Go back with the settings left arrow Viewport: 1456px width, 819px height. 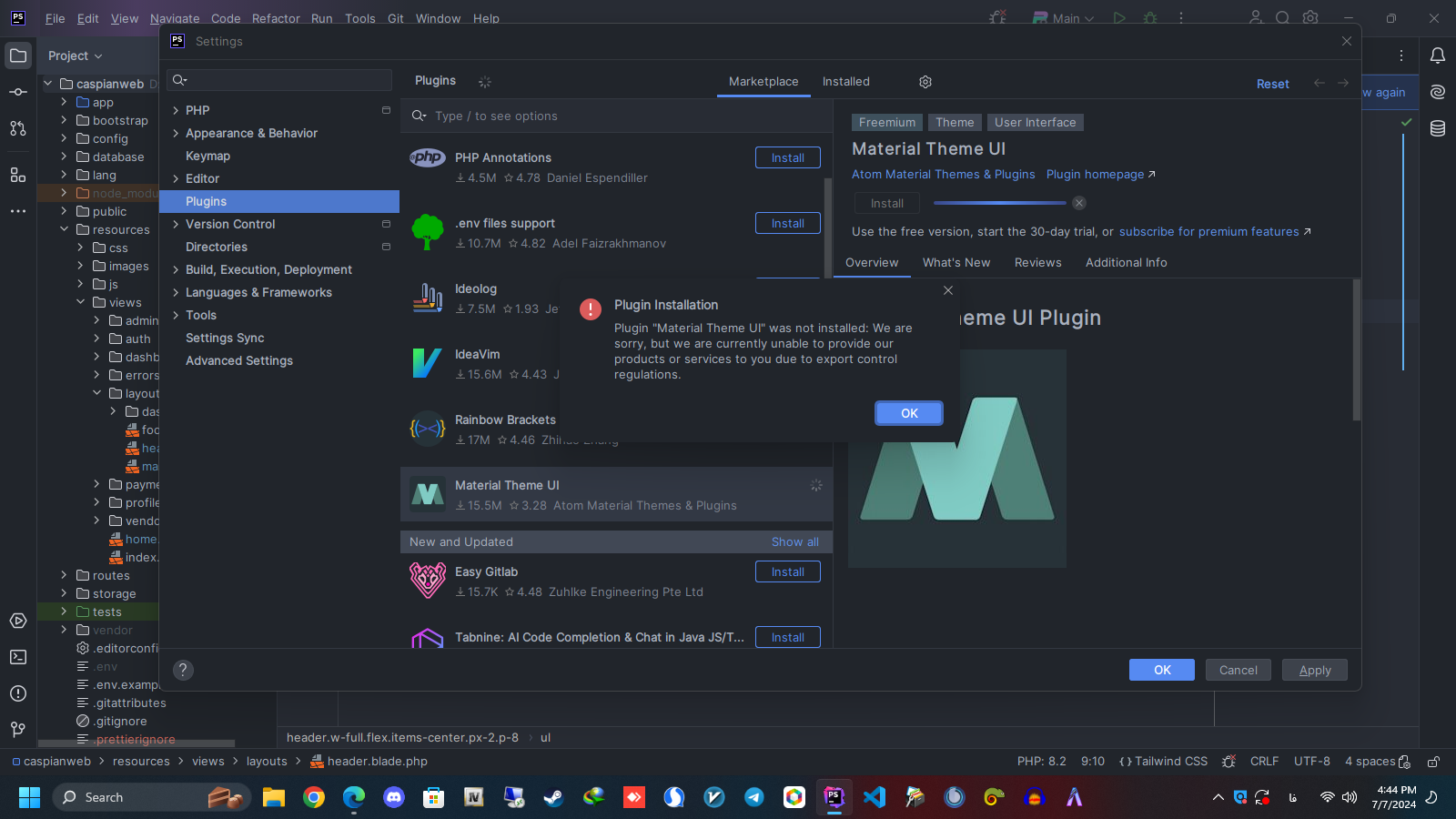[x=1319, y=83]
